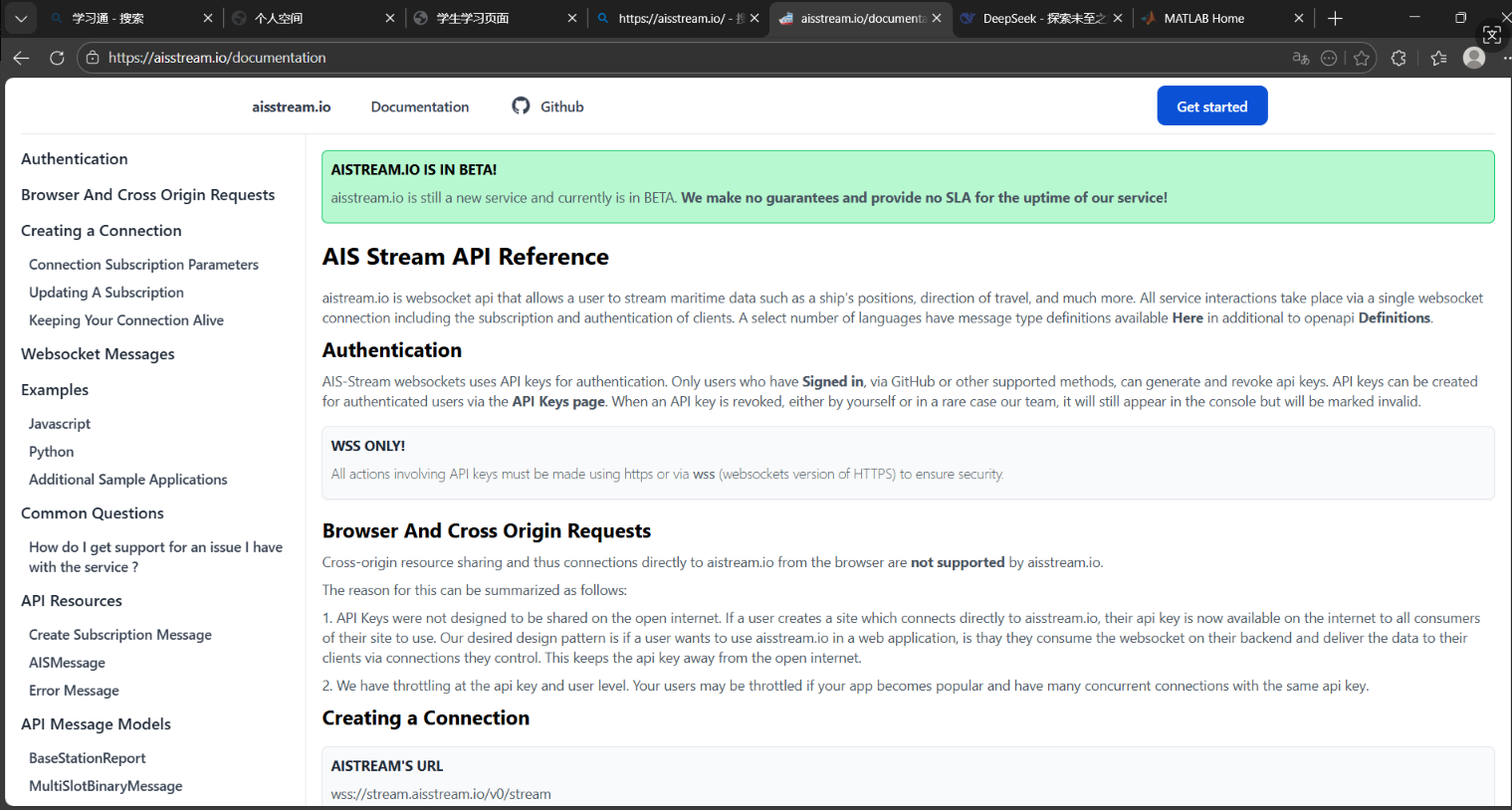Open the support for an issue question
Viewport: 1512px width, 810px height.
[x=155, y=557]
